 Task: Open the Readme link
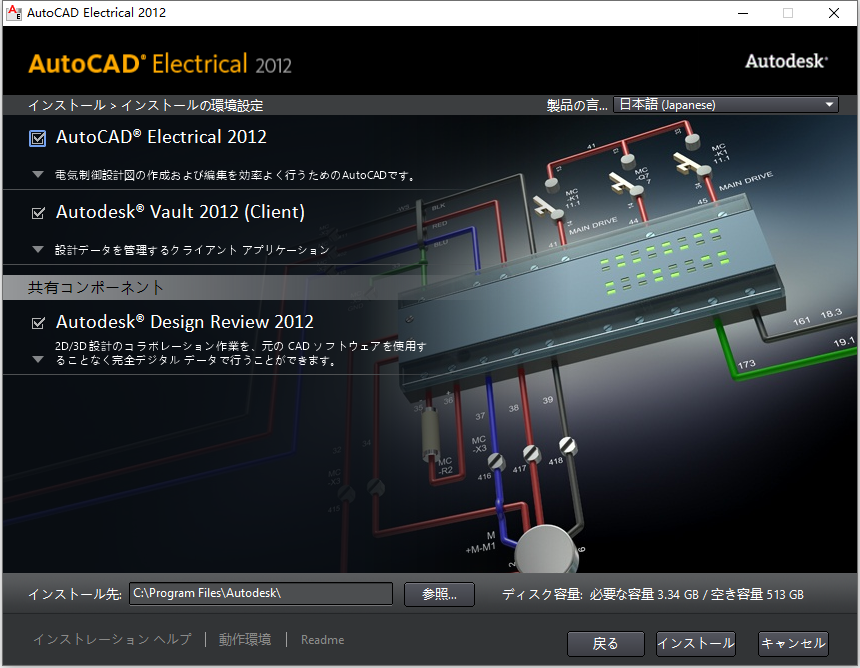pos(322,639)
